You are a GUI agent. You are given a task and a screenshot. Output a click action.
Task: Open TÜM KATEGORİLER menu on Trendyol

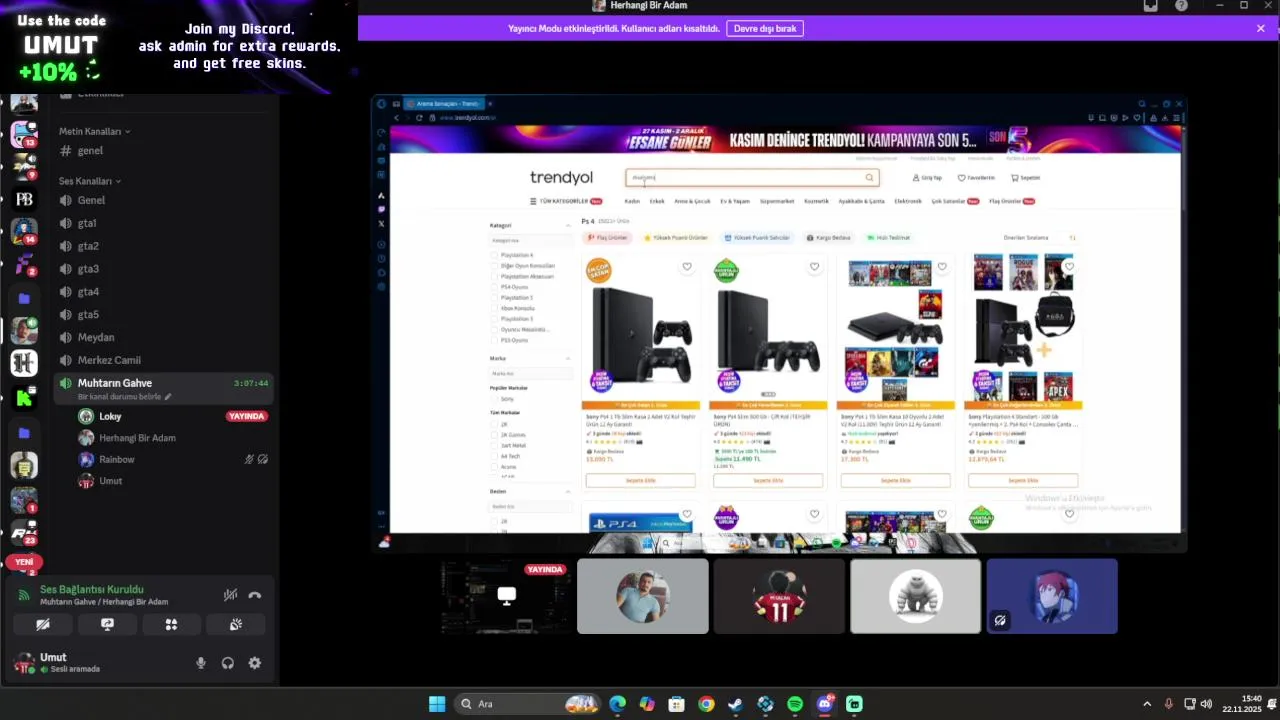pyautogui.click(x=566, y=201)
